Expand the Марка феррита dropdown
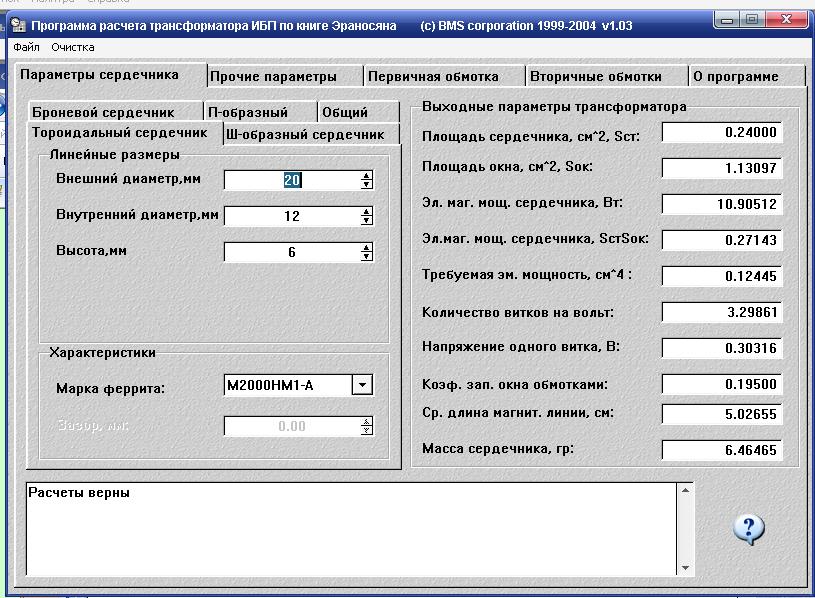 (363, 385)
